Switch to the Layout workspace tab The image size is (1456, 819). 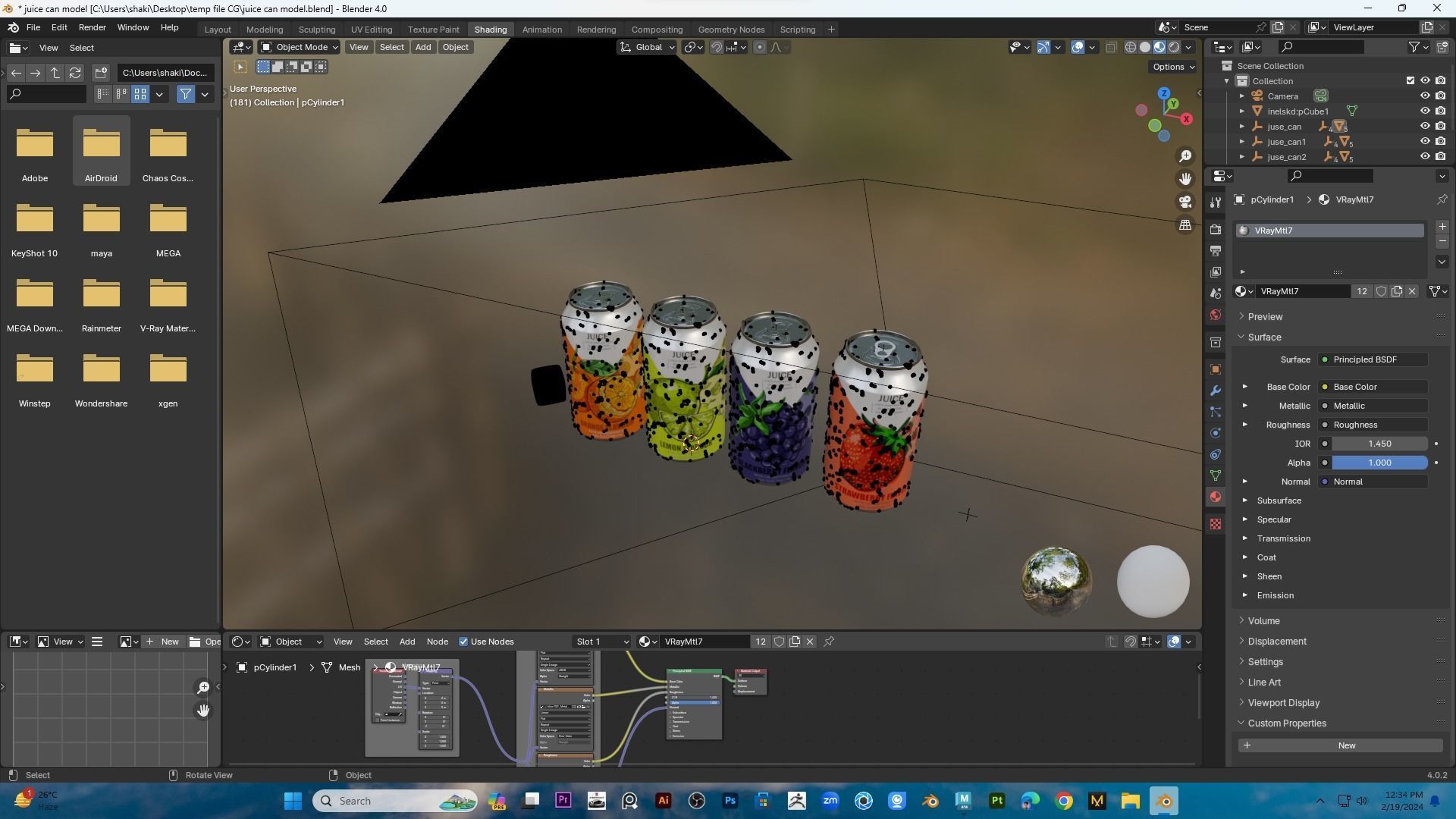[218, 30]
